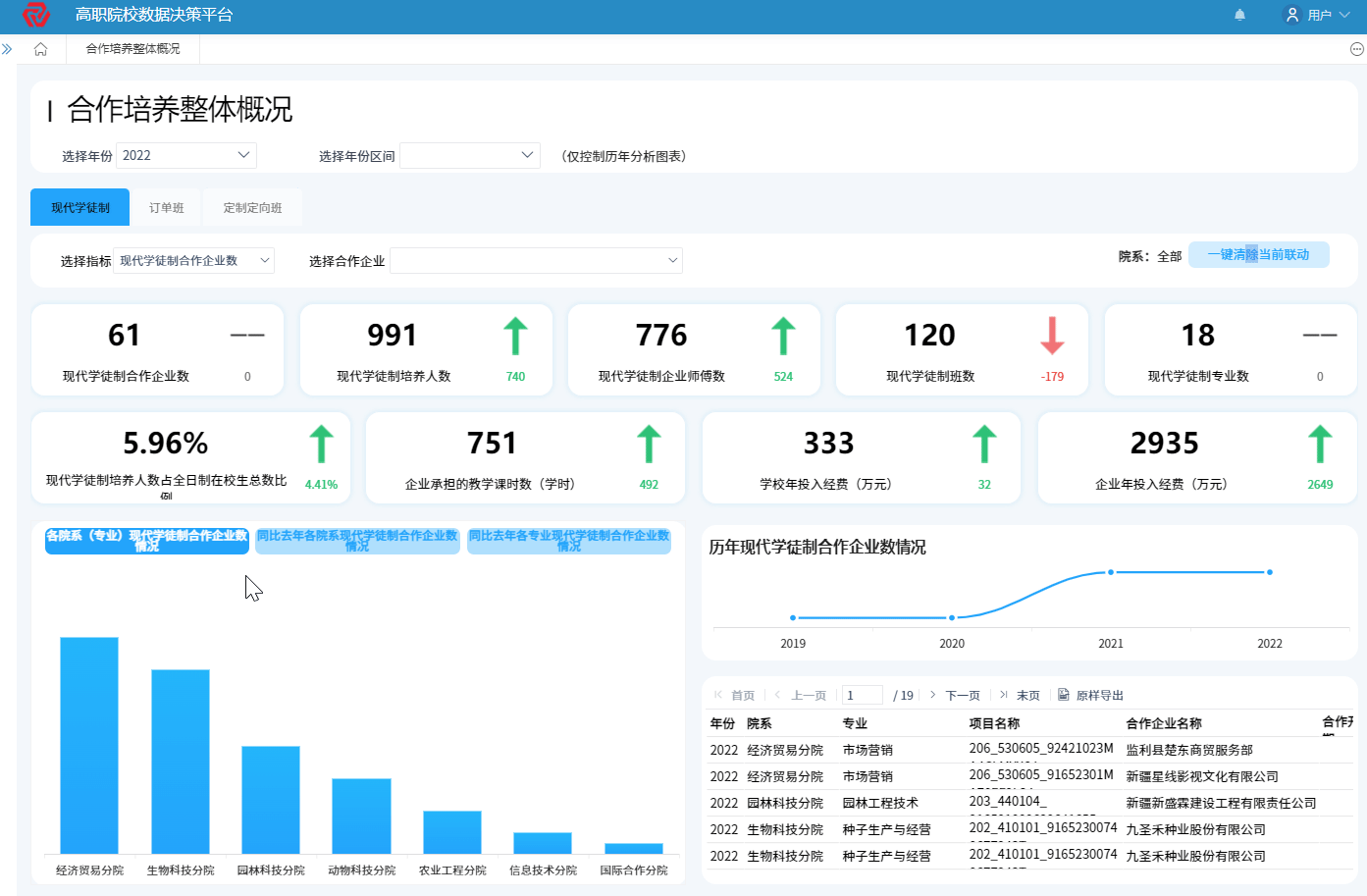Click the 一键清除当前联动 button
This screenshot has height=896, width=1367.
pos(1258,255)
